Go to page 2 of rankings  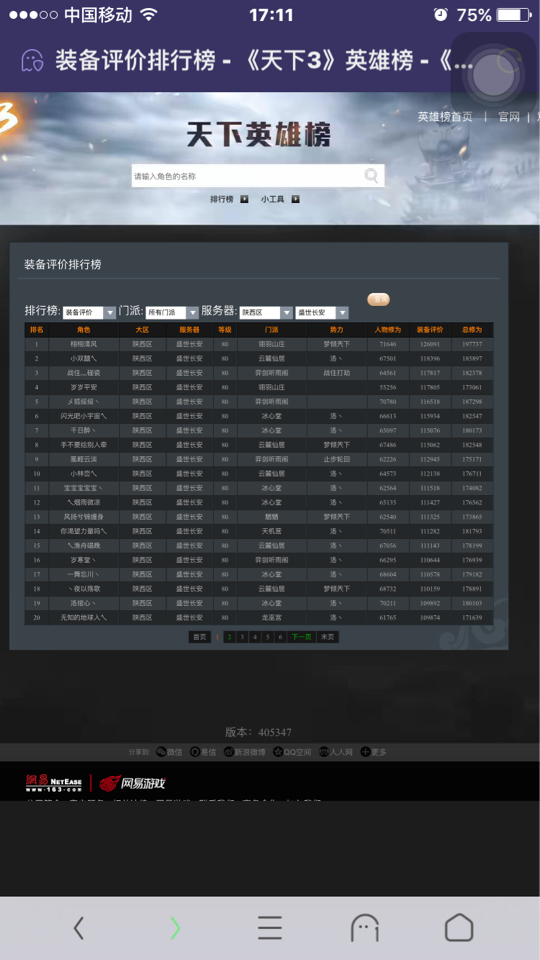tap(229, 637)
